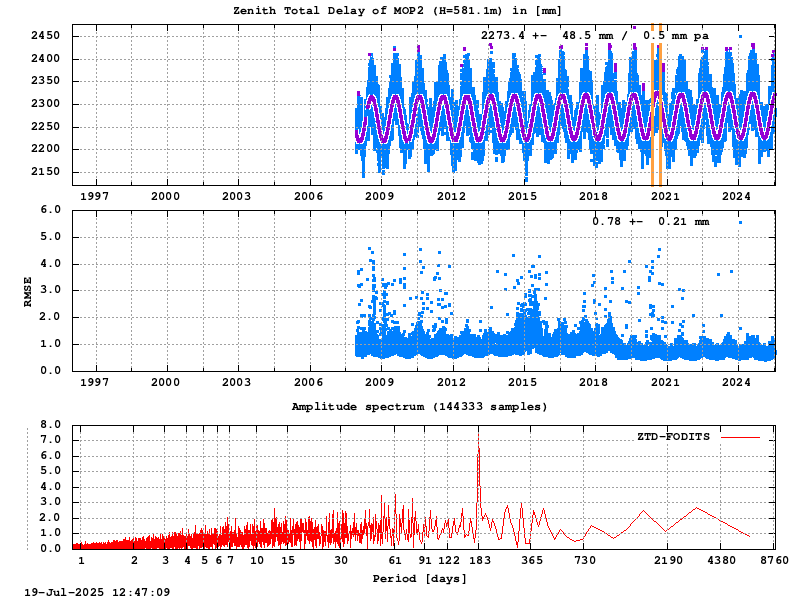Viewport: 800px width, 600px height.
Task: Click '2024' under the RMSE plot
Action: pyautogui.click(x=736, y=382)
